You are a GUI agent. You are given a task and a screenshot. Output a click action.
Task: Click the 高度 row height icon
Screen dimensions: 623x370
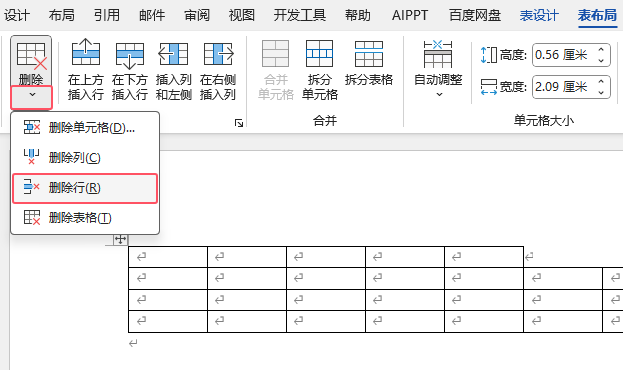(489, 55)
